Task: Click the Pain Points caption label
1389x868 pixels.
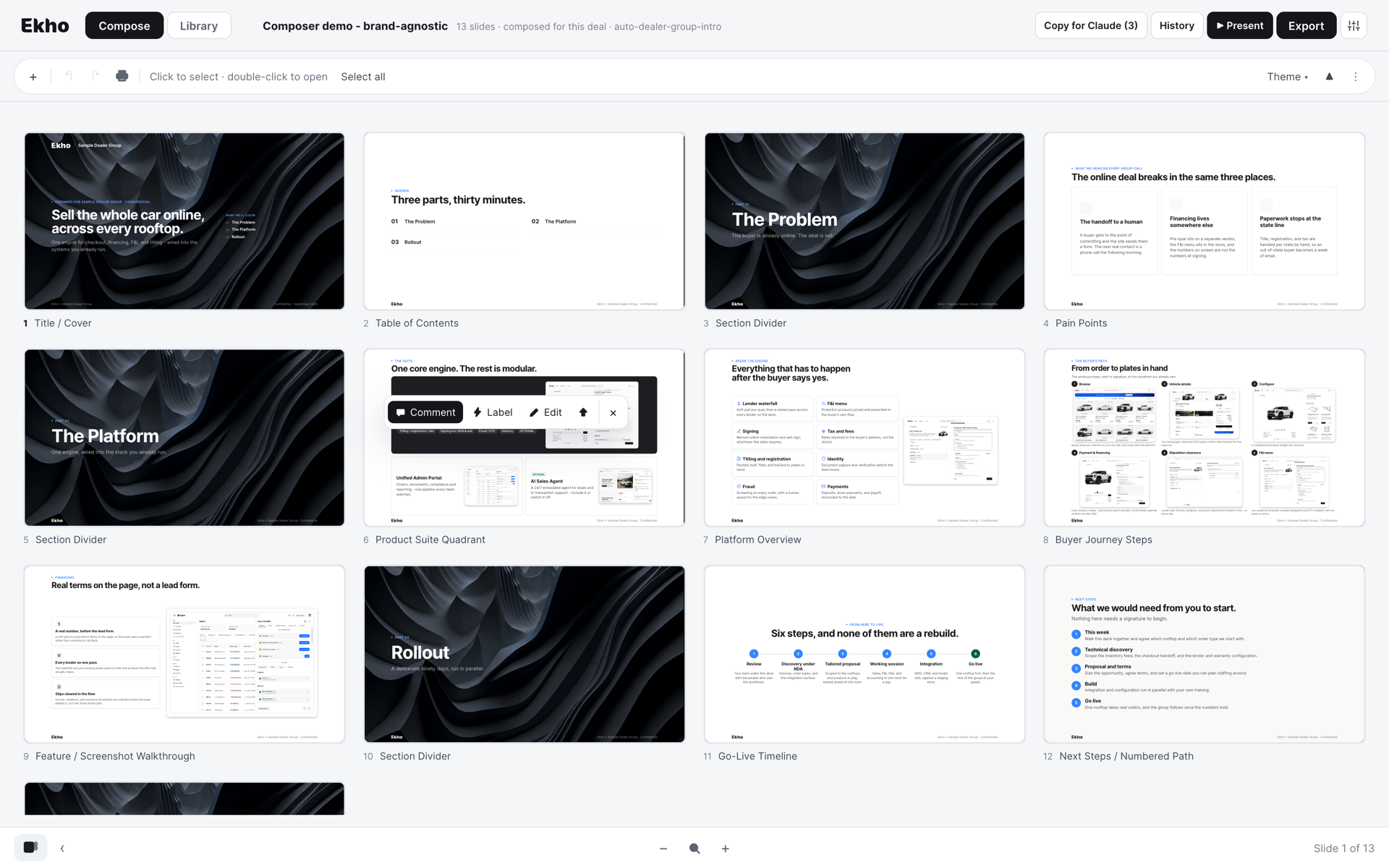Action: (1081, 323)
